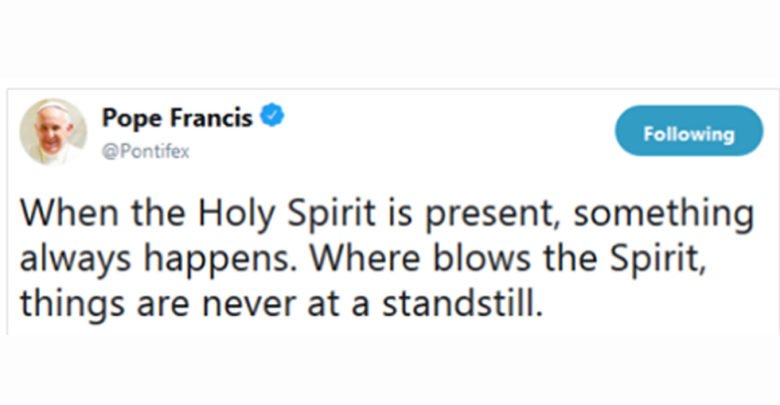The height and width of the screenshot is (405, 780).
Task: Click the tweet text starting with 'When'
Action: pyautogui.click(x=387, y=259)
